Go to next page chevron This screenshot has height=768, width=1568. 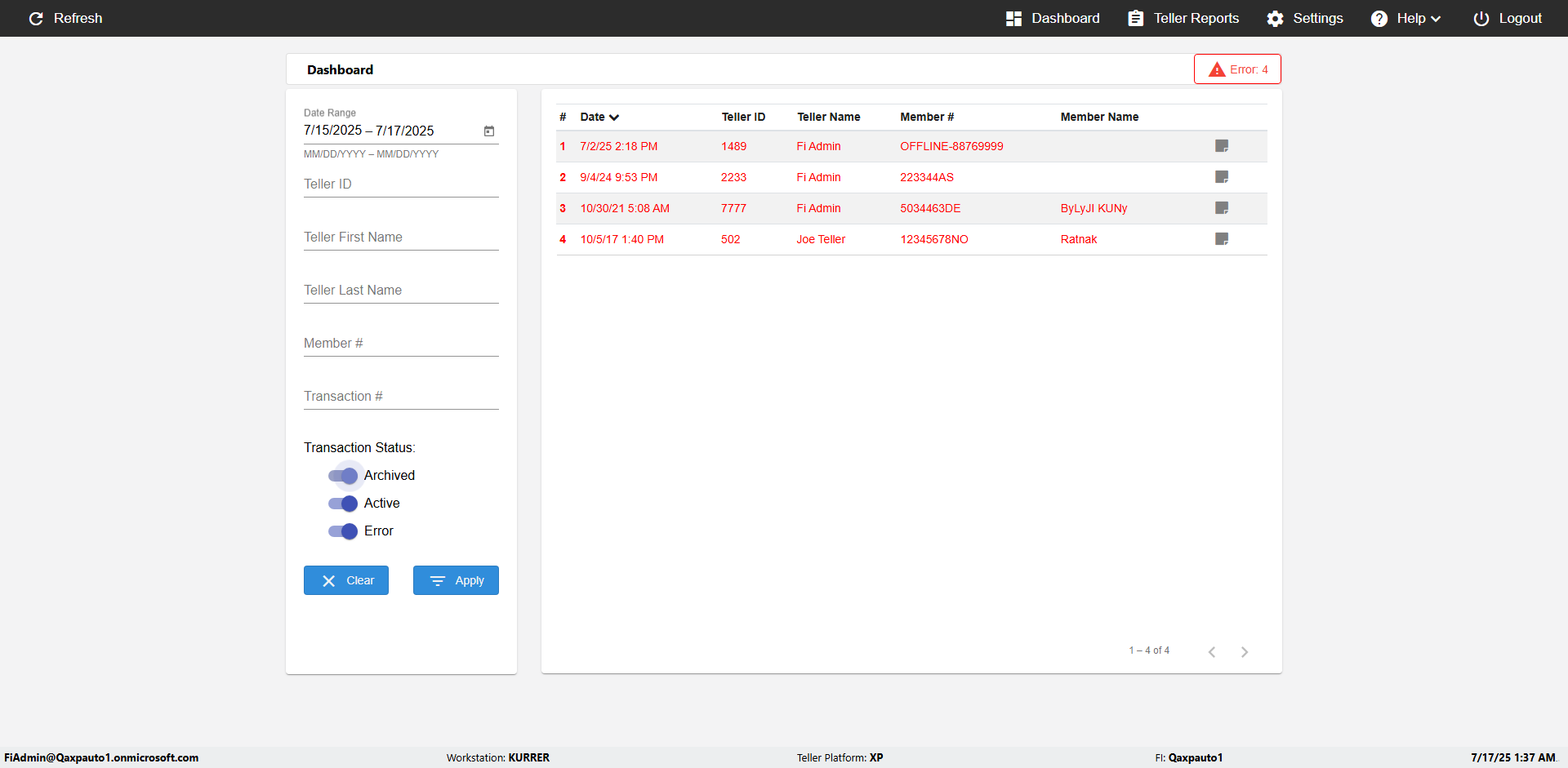(x=1245, y=651)
